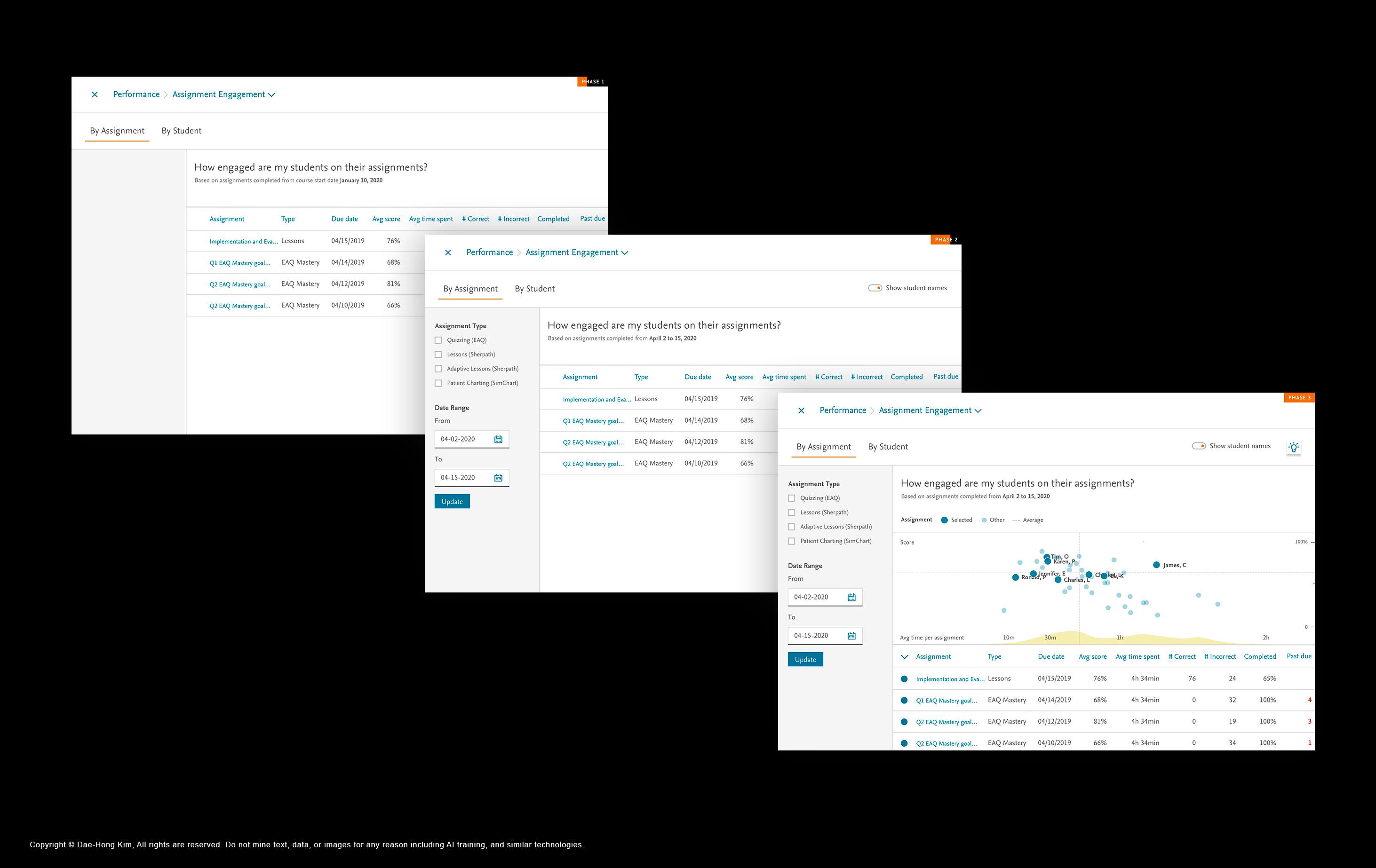
Task: Close the Phase 1 panel with the X icon
Action: click(95, 95)
